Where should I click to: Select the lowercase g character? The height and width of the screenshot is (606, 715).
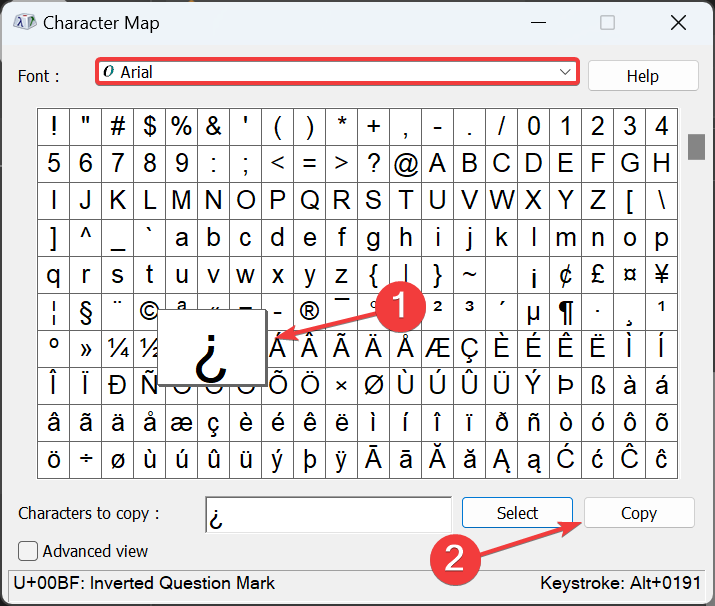(x=373, y=238)
